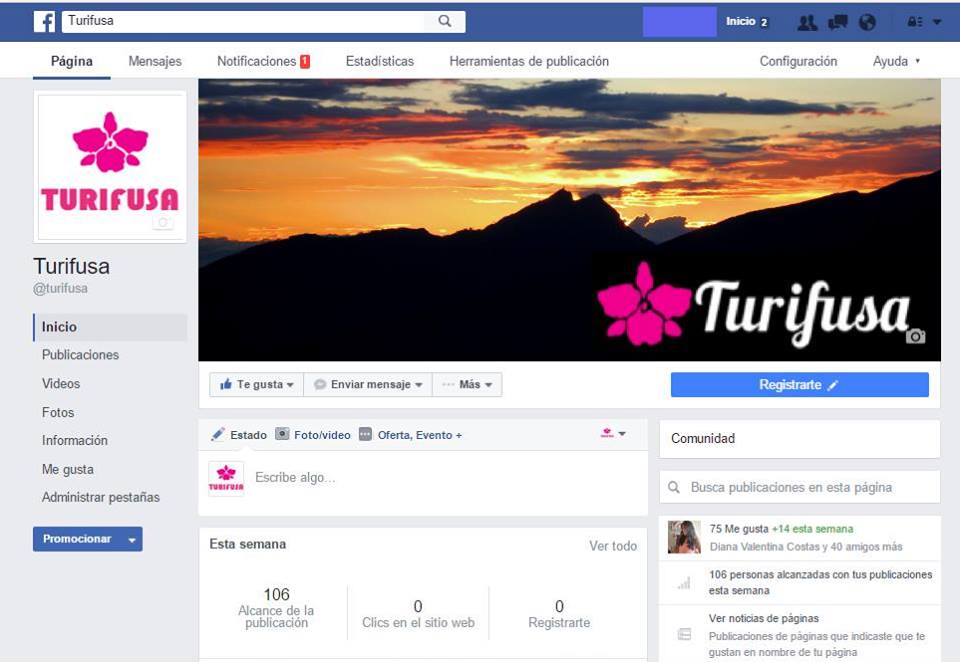The width and height of the screenshot is (960, 662).
Task: Expand the Ayuda dropdown
Action: click(x=896, y=61)
